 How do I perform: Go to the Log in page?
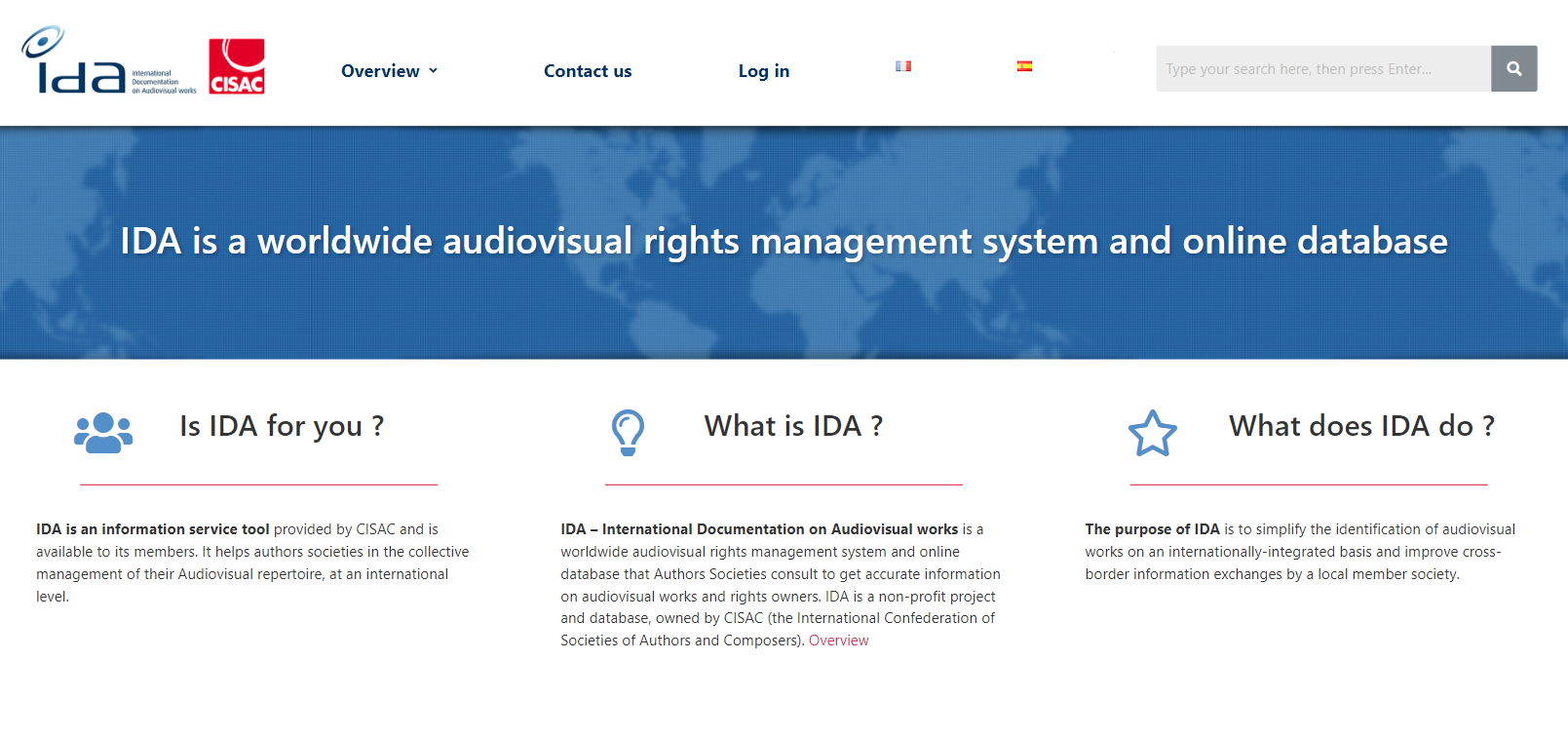[764, 71]
